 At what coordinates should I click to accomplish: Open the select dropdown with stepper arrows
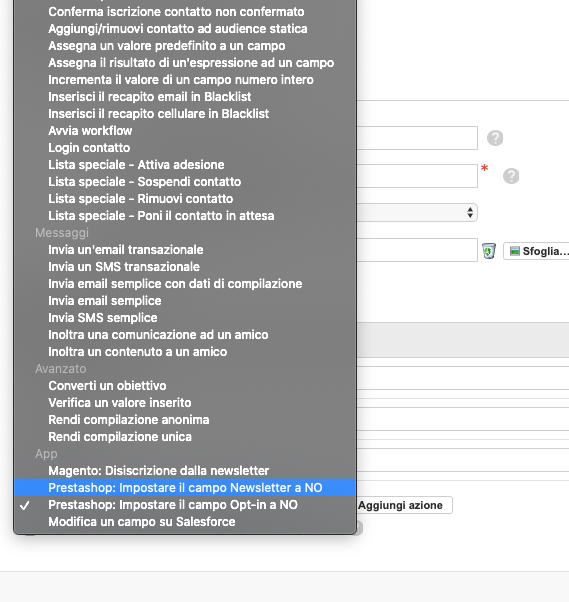417,212
